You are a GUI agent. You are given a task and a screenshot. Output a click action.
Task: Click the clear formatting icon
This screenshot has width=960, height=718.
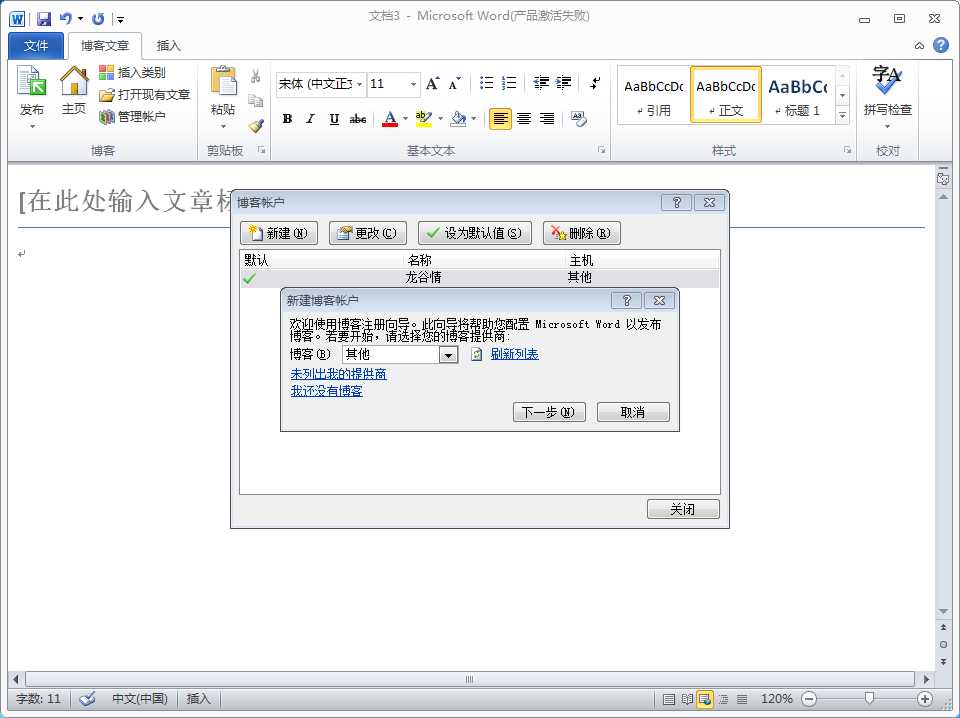(x=579, y=119)
